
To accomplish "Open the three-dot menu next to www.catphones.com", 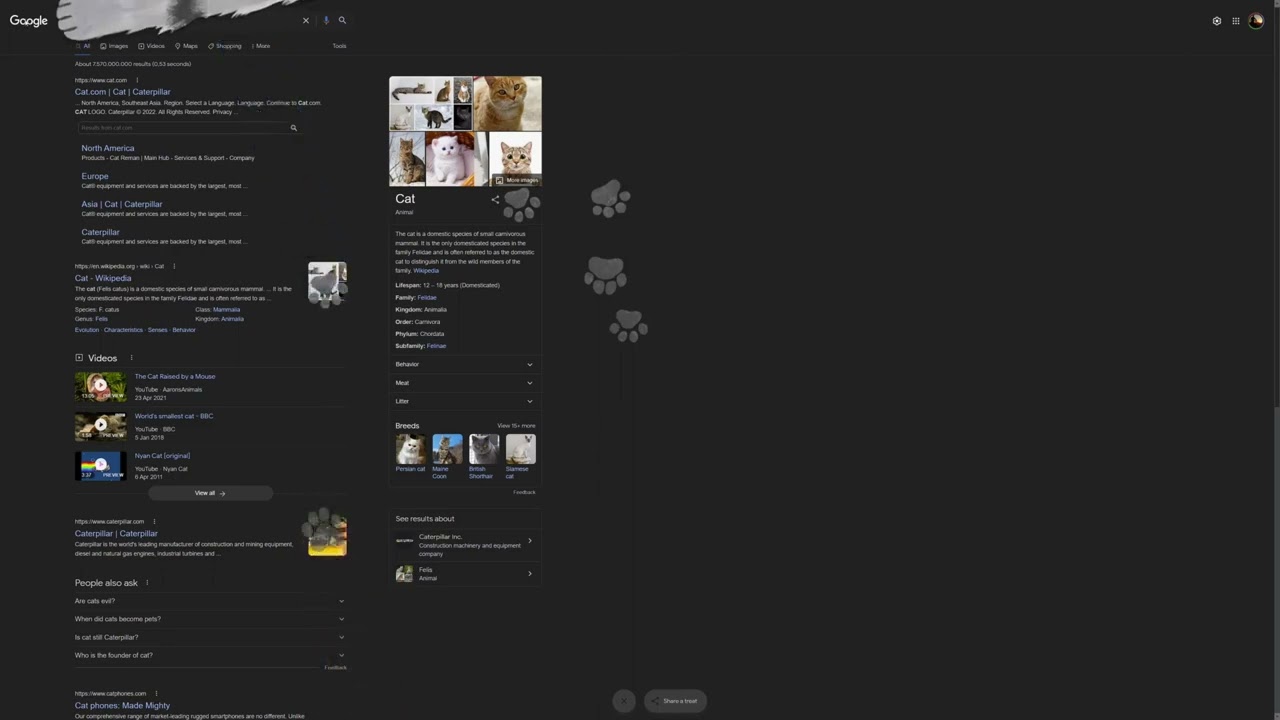I will pyautogui.click(x=156, y=693).
